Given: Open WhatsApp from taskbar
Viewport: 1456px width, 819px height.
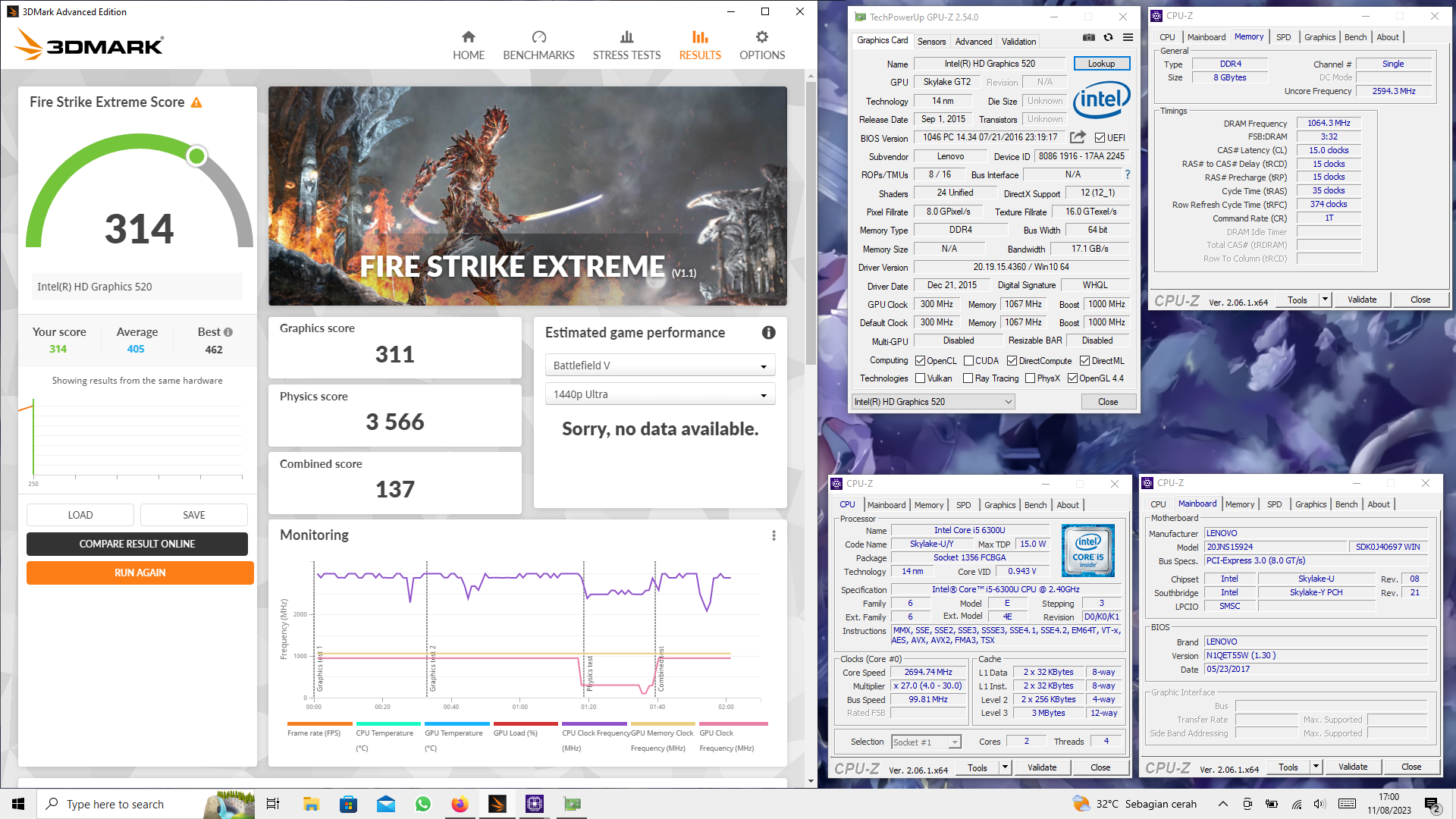Looking at the screenshot, I should click(x=422, y=804).
